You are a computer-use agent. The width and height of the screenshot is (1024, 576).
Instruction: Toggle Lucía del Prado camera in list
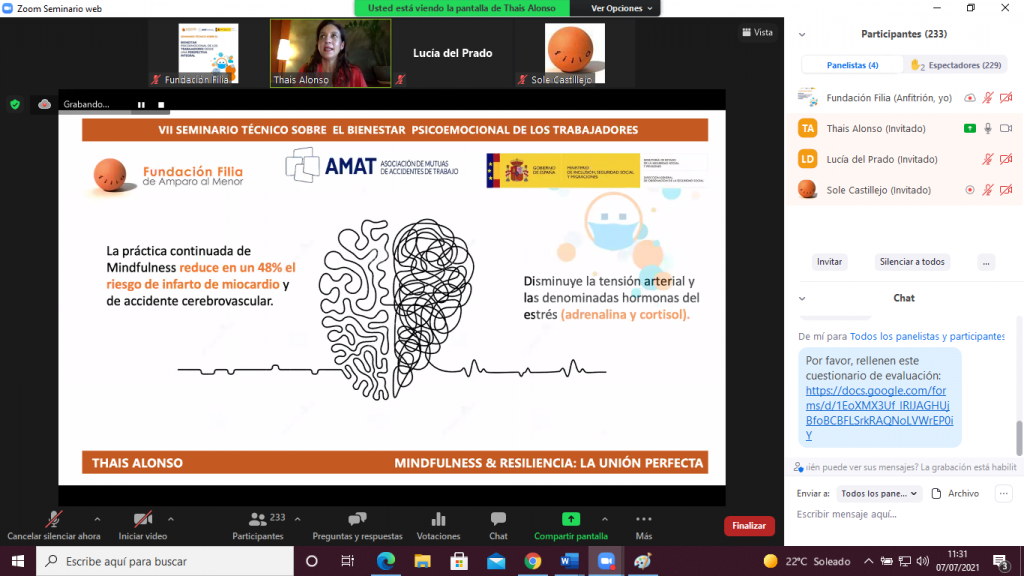coord(1006,159)
